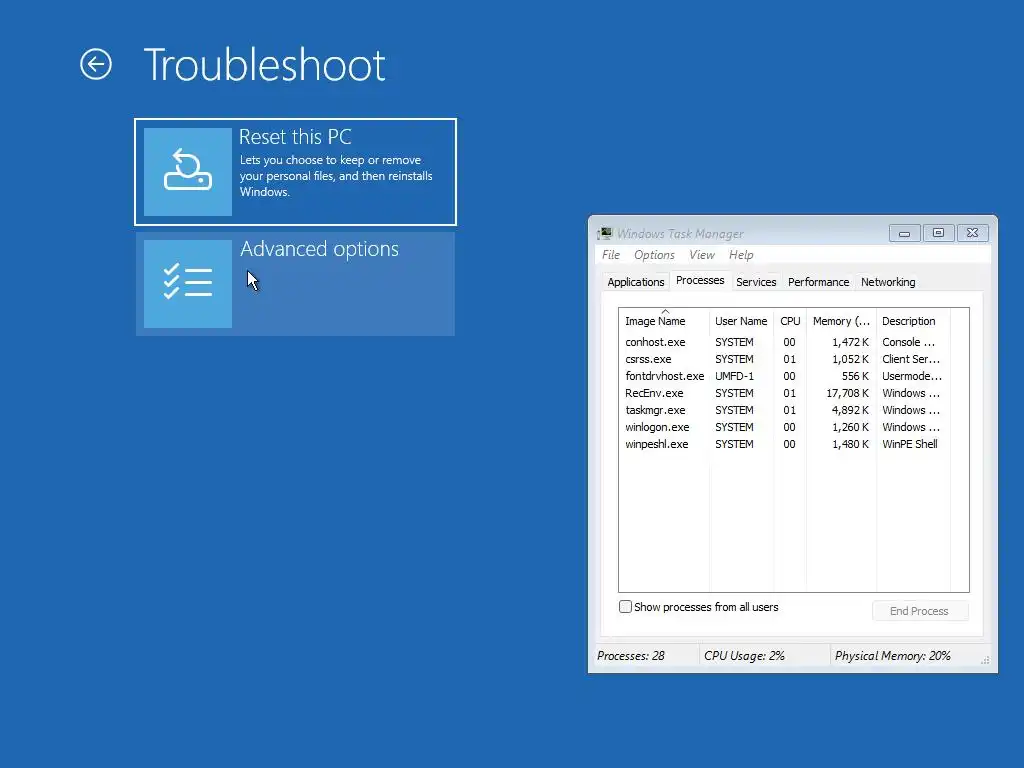Screen dimensions: 1024x768
Task: Click the Troubleshoot heading
Action: [264, 65]
